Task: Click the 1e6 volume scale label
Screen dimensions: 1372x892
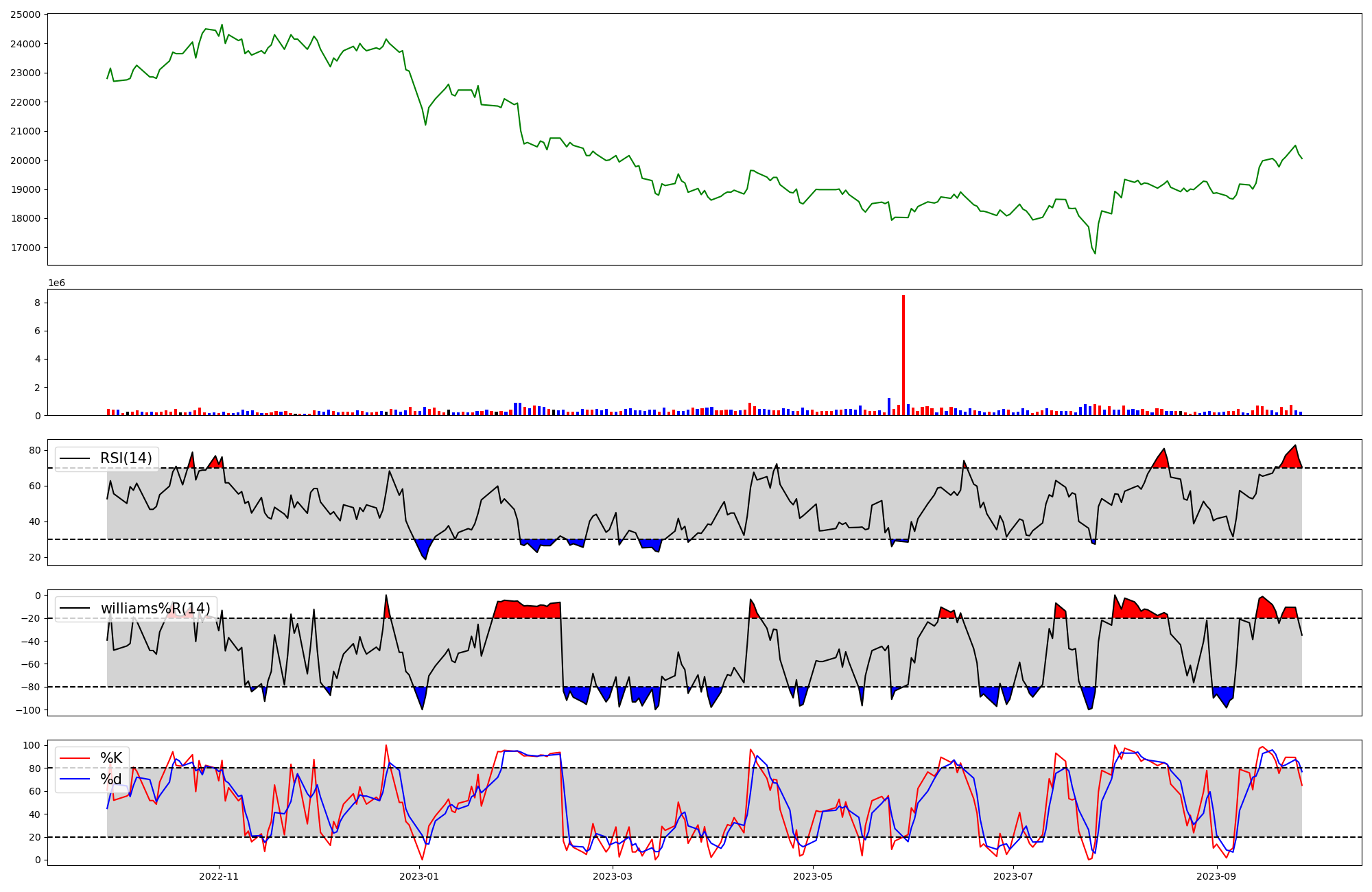Action: coord(56,283)
